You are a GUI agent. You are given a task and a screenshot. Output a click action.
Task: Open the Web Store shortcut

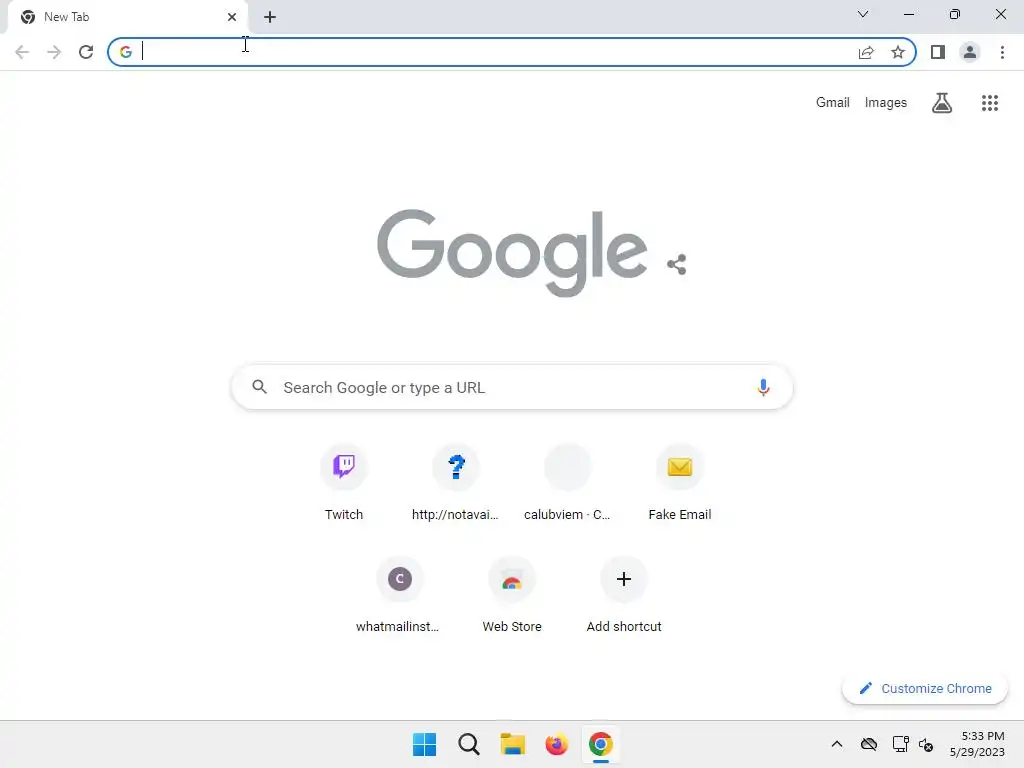click(512, 596)
